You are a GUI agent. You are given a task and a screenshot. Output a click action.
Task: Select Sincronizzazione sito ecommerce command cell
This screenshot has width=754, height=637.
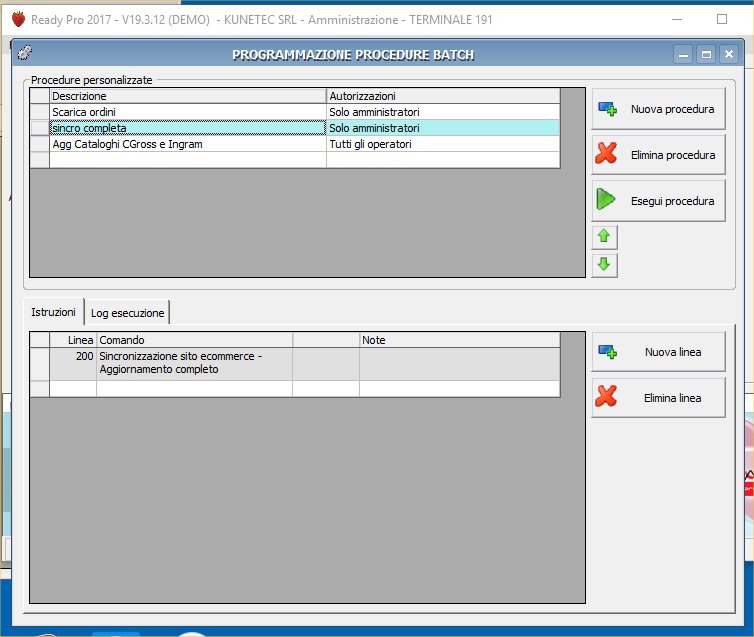click(x=194, y=364)
